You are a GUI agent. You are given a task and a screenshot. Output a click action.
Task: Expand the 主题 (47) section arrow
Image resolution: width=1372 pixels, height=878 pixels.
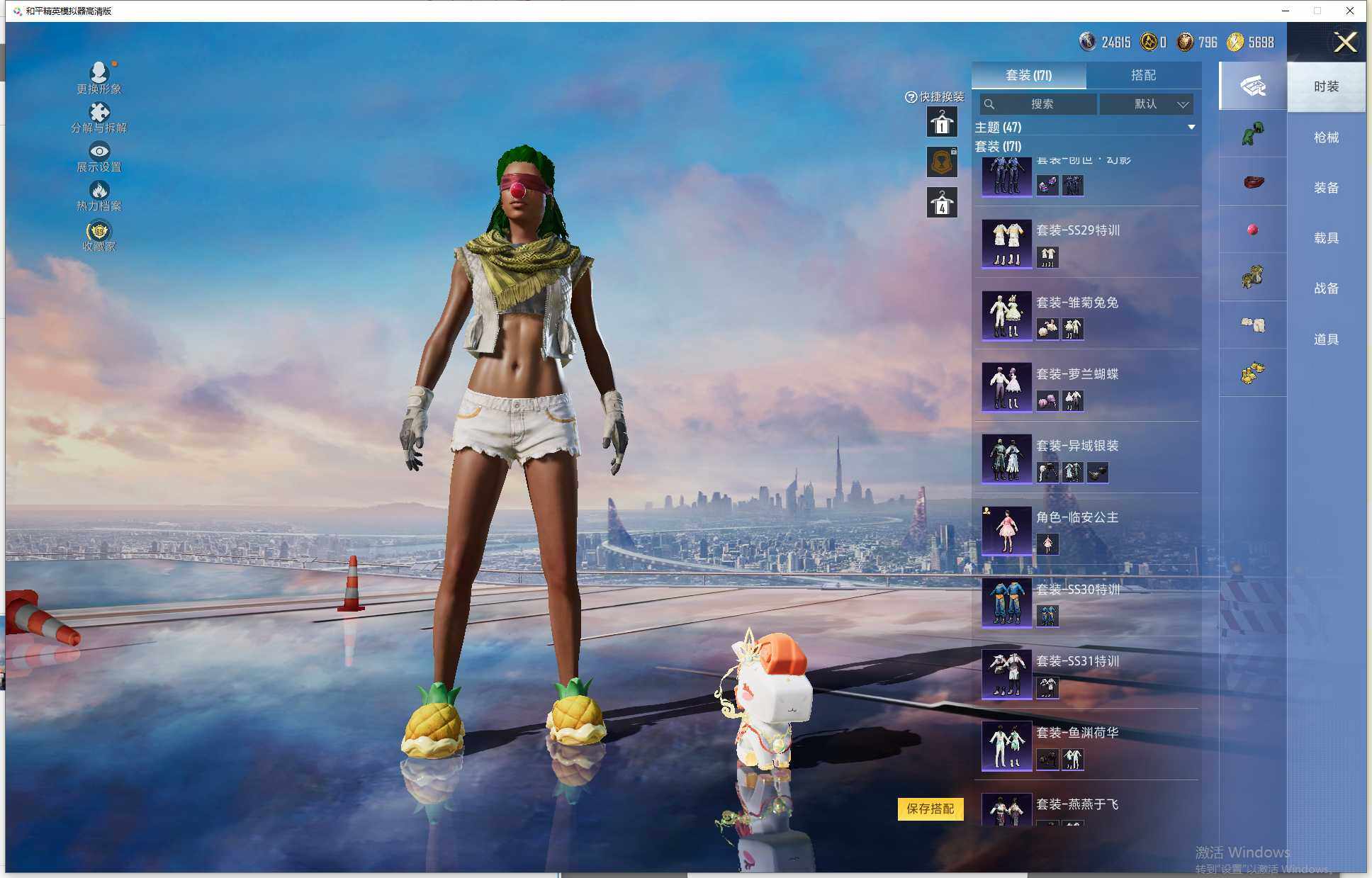point(1191,128)
